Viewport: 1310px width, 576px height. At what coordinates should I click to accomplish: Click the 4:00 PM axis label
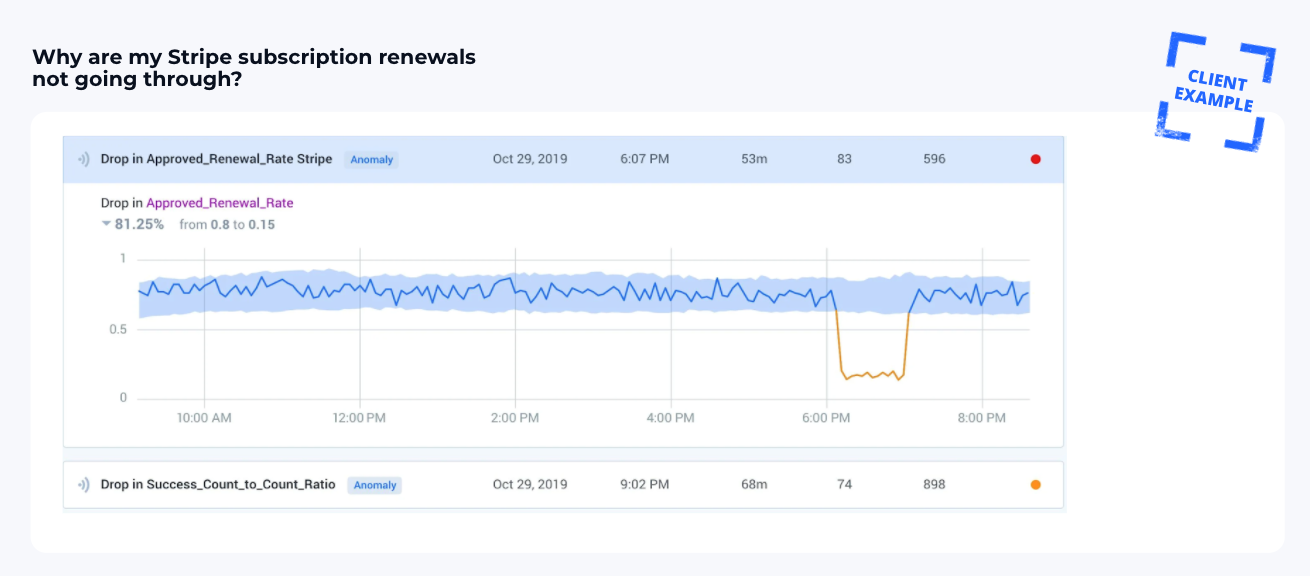(x=670, y=418)
